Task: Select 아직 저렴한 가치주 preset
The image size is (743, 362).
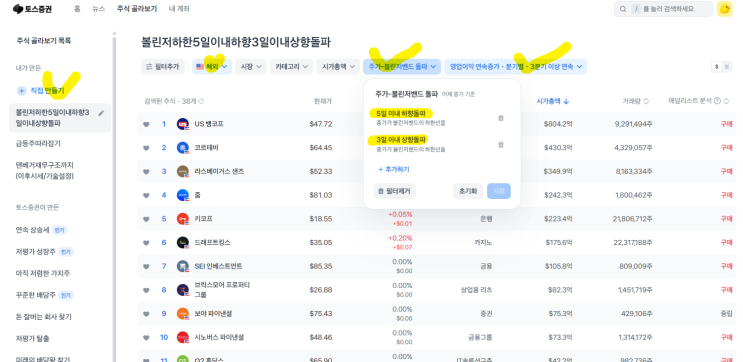Action: click(44, 274)
